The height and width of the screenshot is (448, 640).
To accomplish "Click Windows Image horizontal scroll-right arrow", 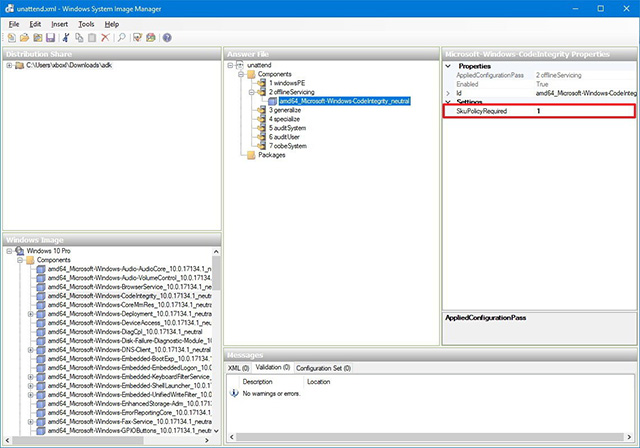I will click(207, 440).
